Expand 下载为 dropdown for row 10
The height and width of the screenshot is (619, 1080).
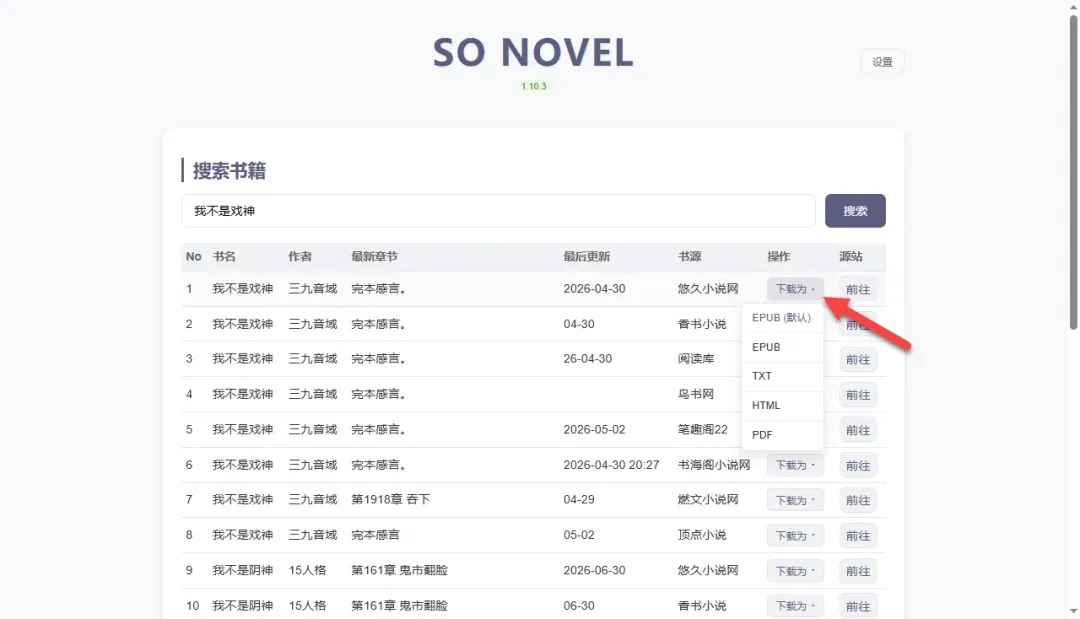click(795, 606)
